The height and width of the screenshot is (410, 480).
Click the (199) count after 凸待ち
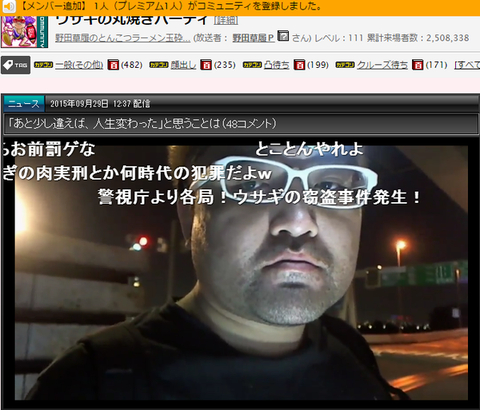(318, 65)
